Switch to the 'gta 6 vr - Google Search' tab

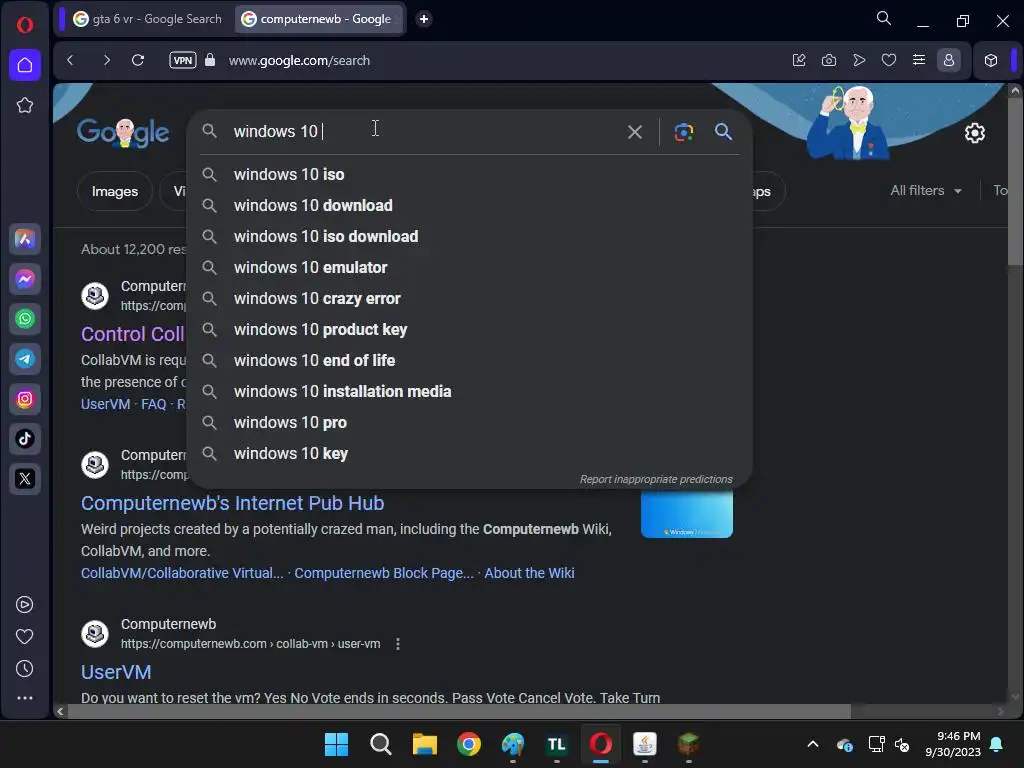(x=148, y=19)
